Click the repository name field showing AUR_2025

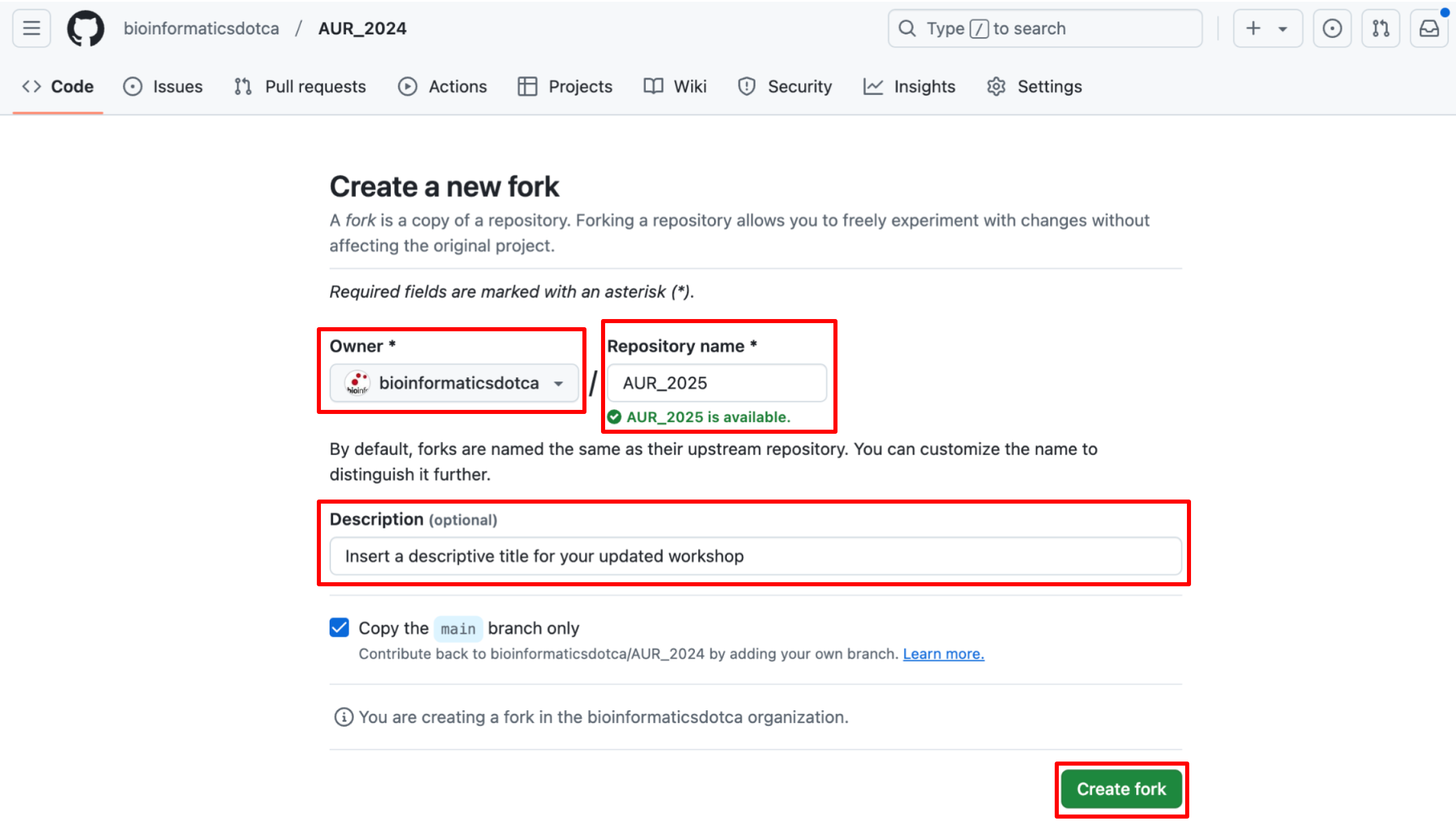tap(716, 383)
